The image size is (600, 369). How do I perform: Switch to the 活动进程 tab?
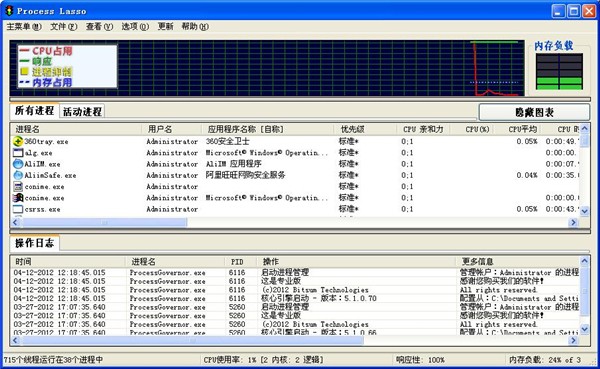(x=82, y=111)
